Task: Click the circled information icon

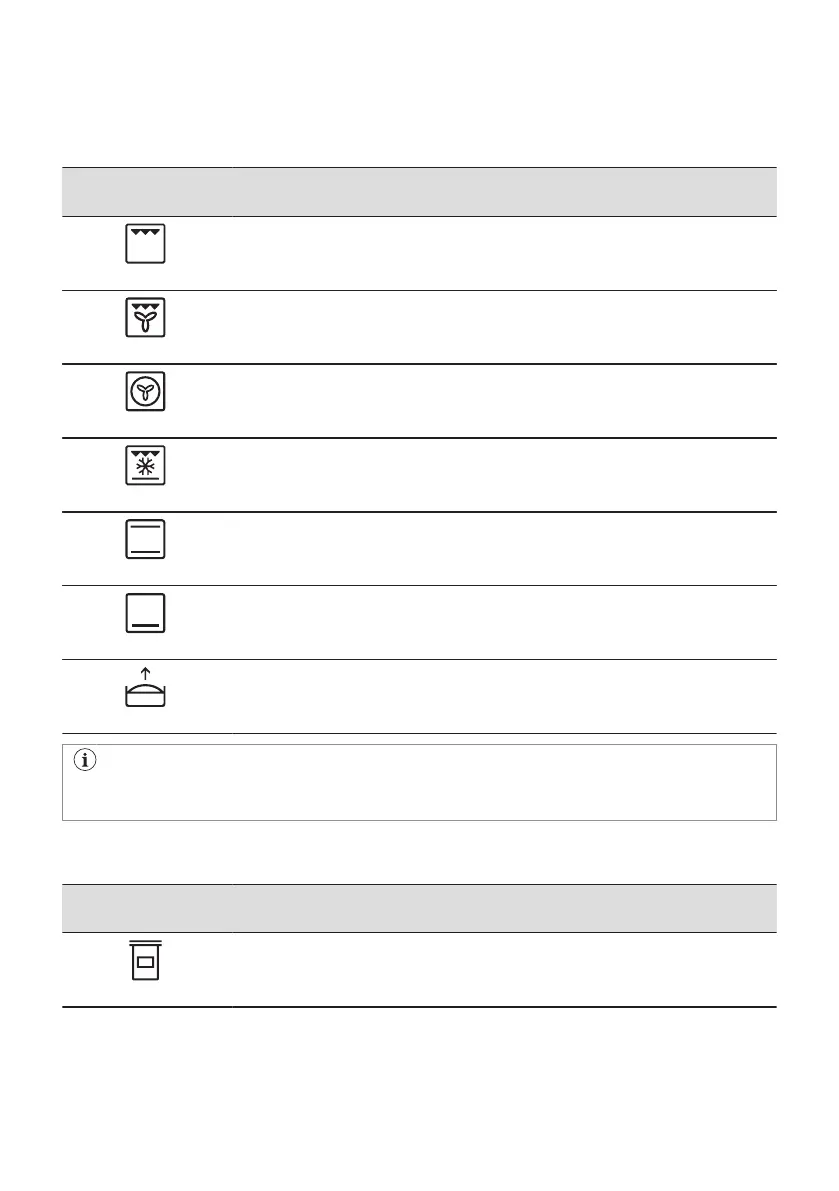Action: pyautogui.click(x=83, y=762)
